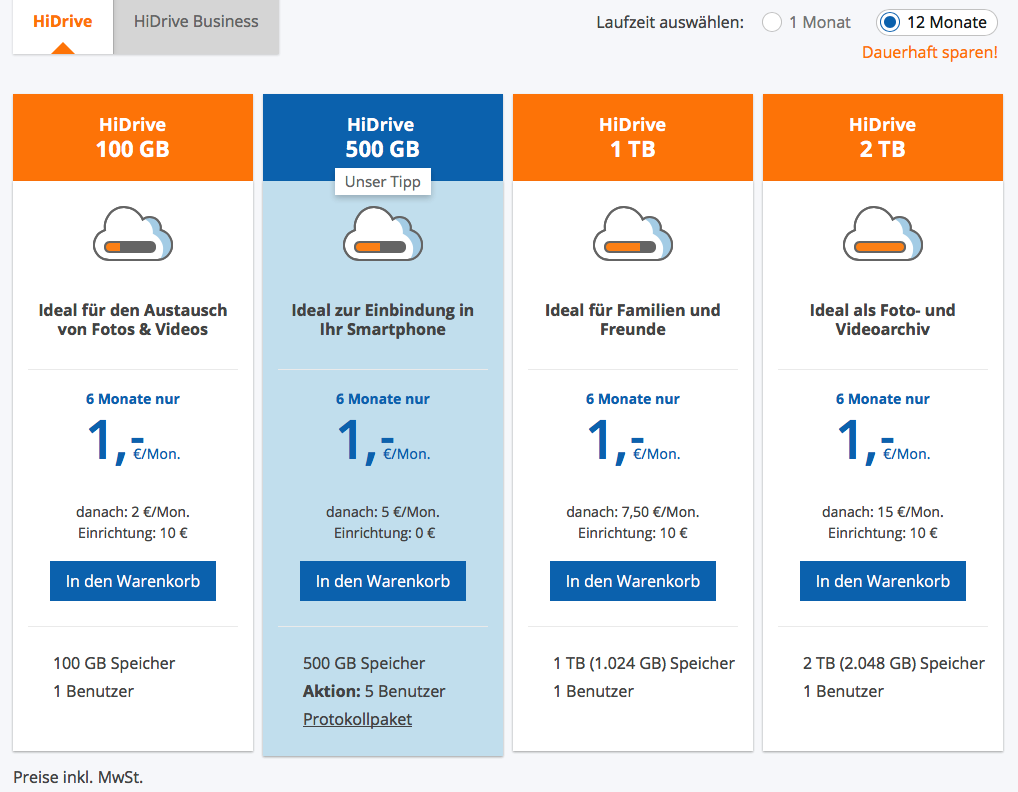Click 'Preise inkl. MwSt.' note
This screenshot has width=1018, height=792.
[78, 777]
